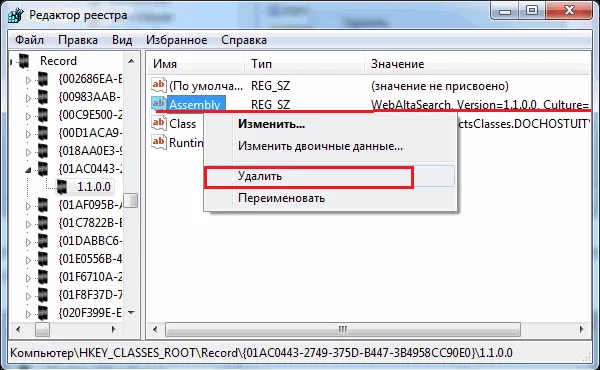The image size is (600, 370).
Task: Click the Record folder icon
Action: [x=24, y=61]
